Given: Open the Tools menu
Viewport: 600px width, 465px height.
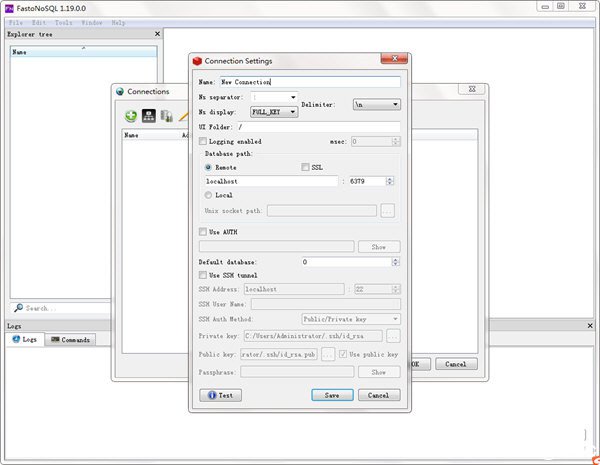Looking at the screenshot, I should [63, 21].
